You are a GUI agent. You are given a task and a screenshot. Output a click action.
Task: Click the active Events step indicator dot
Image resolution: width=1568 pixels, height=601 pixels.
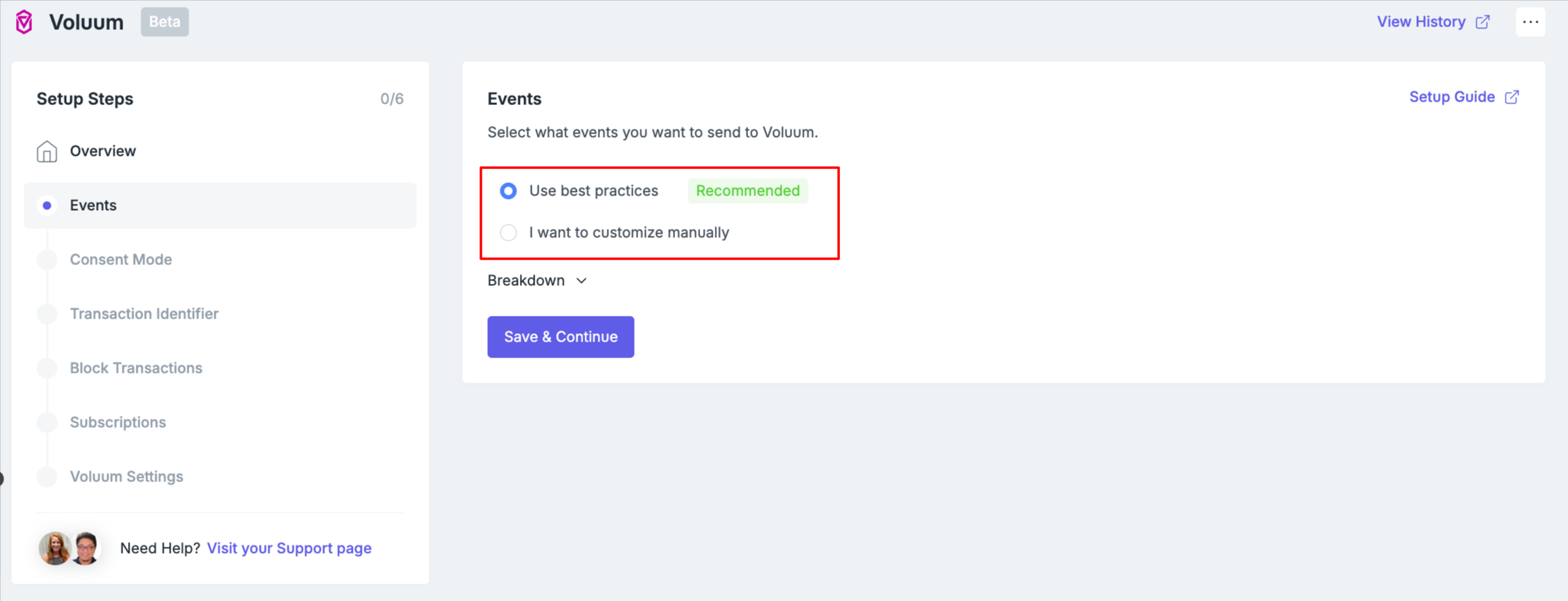[47, 205]
